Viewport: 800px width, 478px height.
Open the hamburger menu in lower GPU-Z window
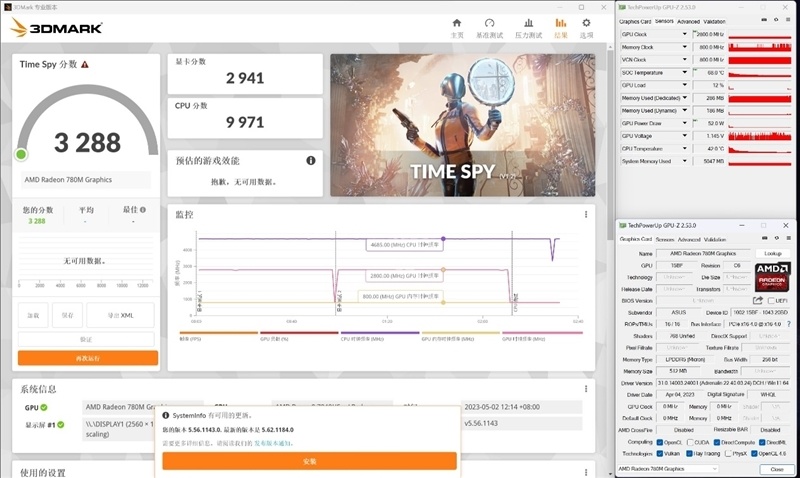click(788, 238)
